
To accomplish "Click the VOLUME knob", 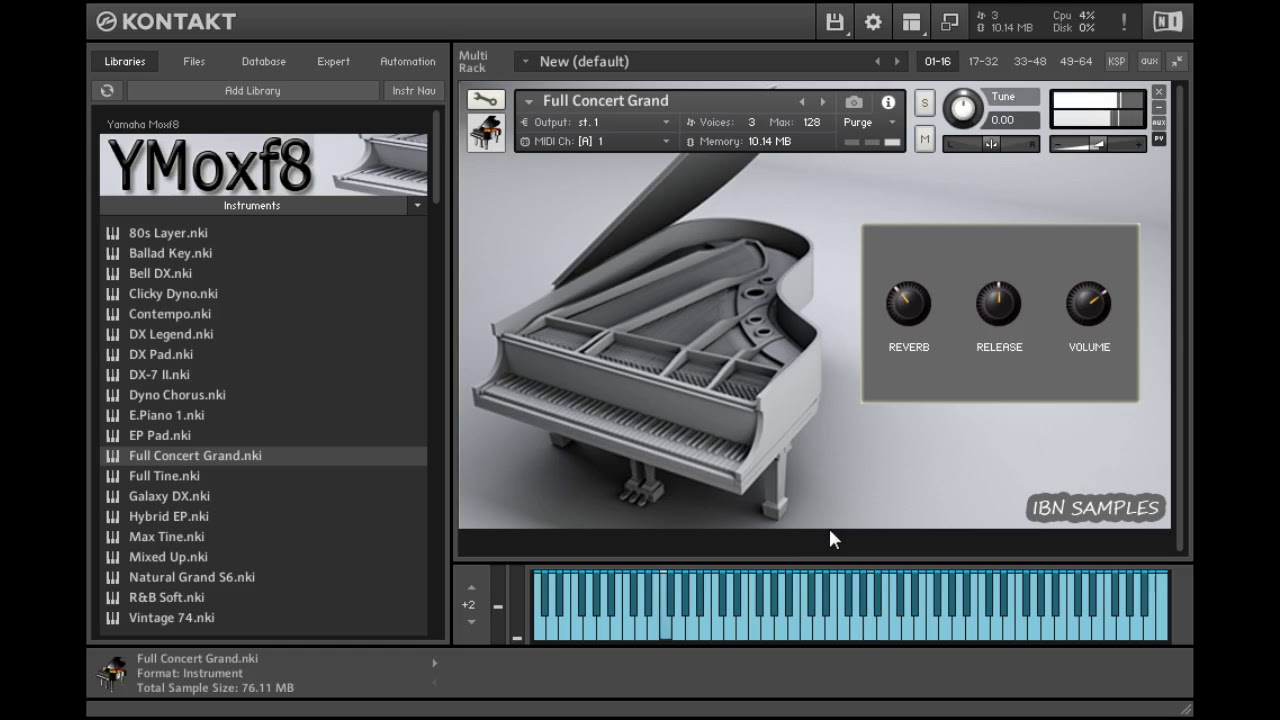I will (1089, 304).
